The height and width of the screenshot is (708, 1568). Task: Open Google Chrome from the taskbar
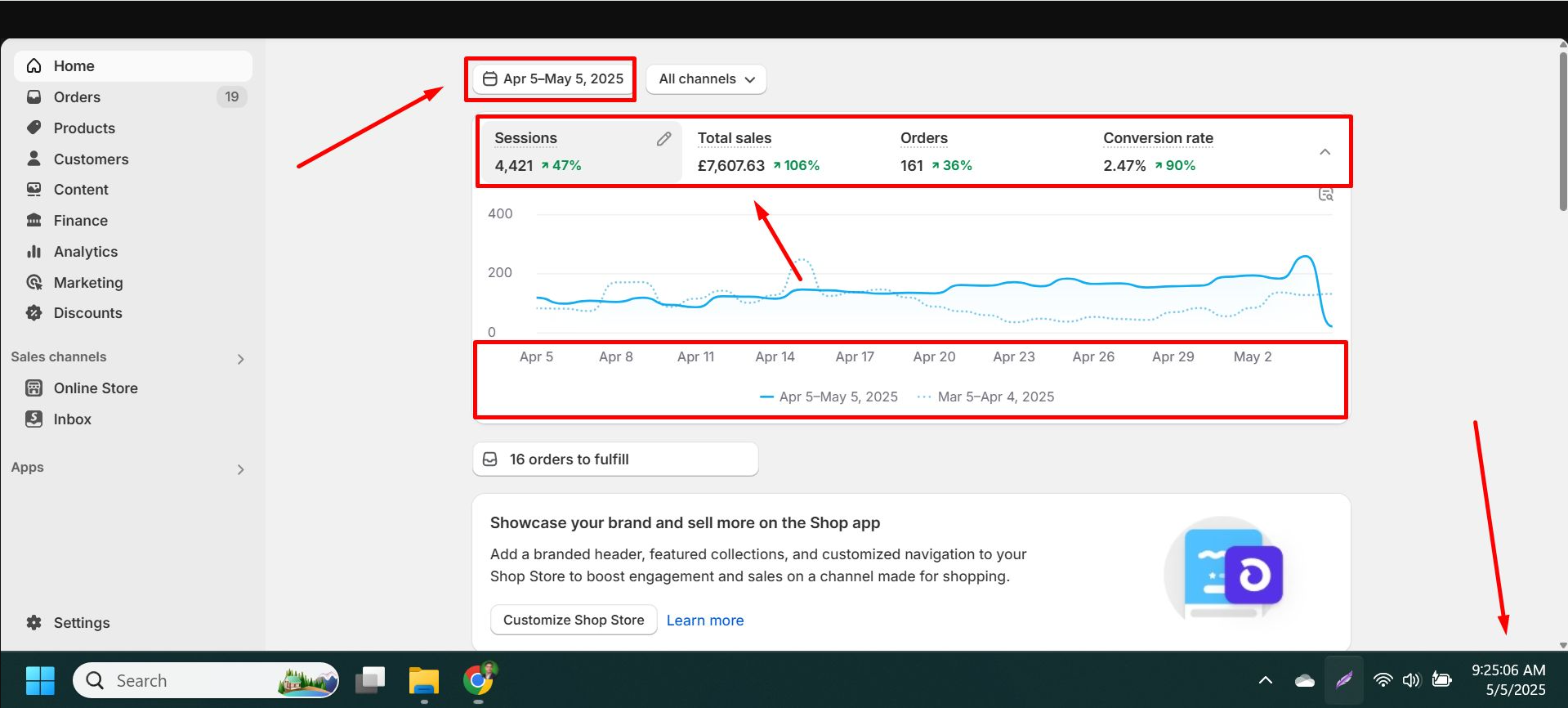[479, 679]
